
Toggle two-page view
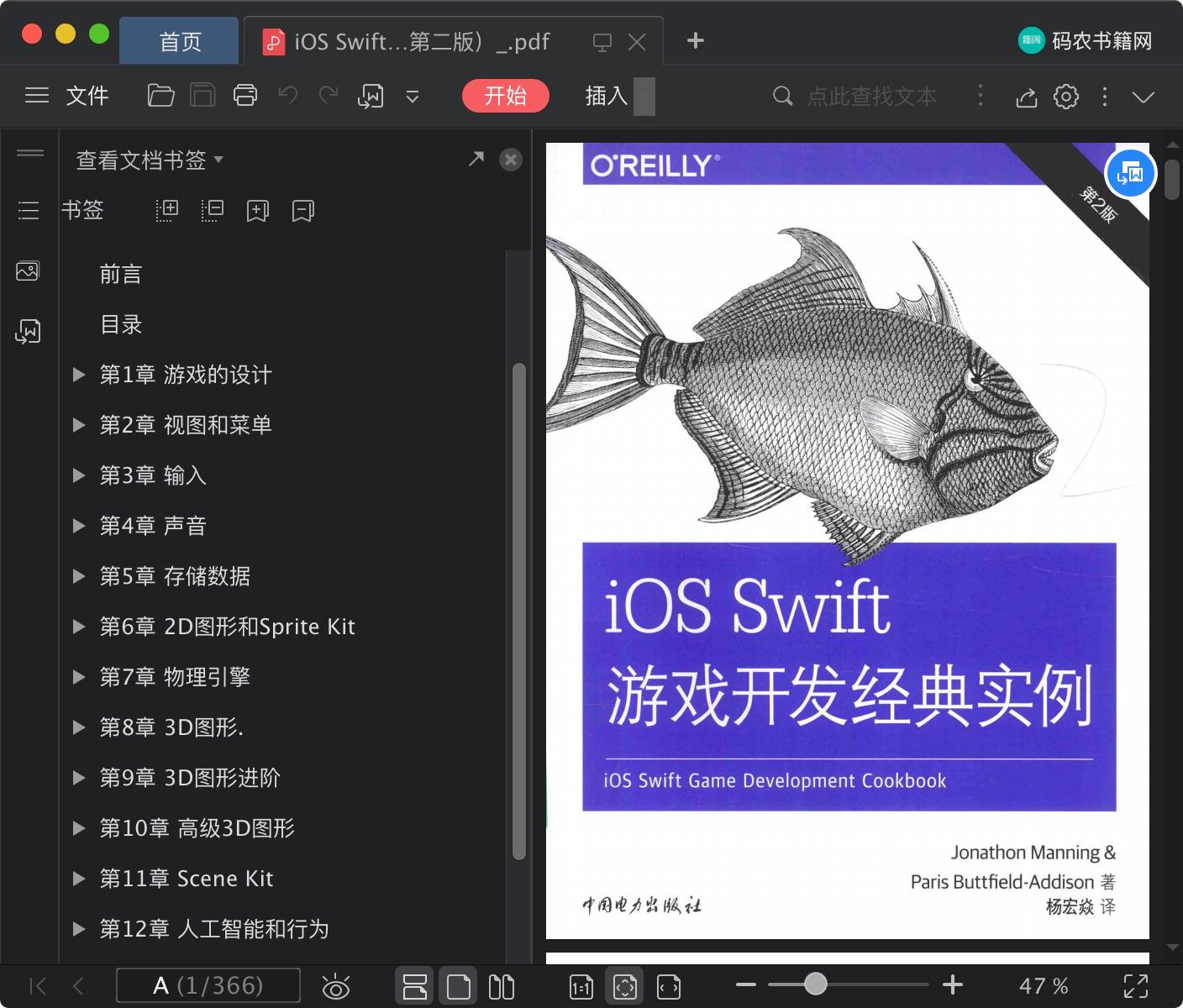click(x=502, y=986)
